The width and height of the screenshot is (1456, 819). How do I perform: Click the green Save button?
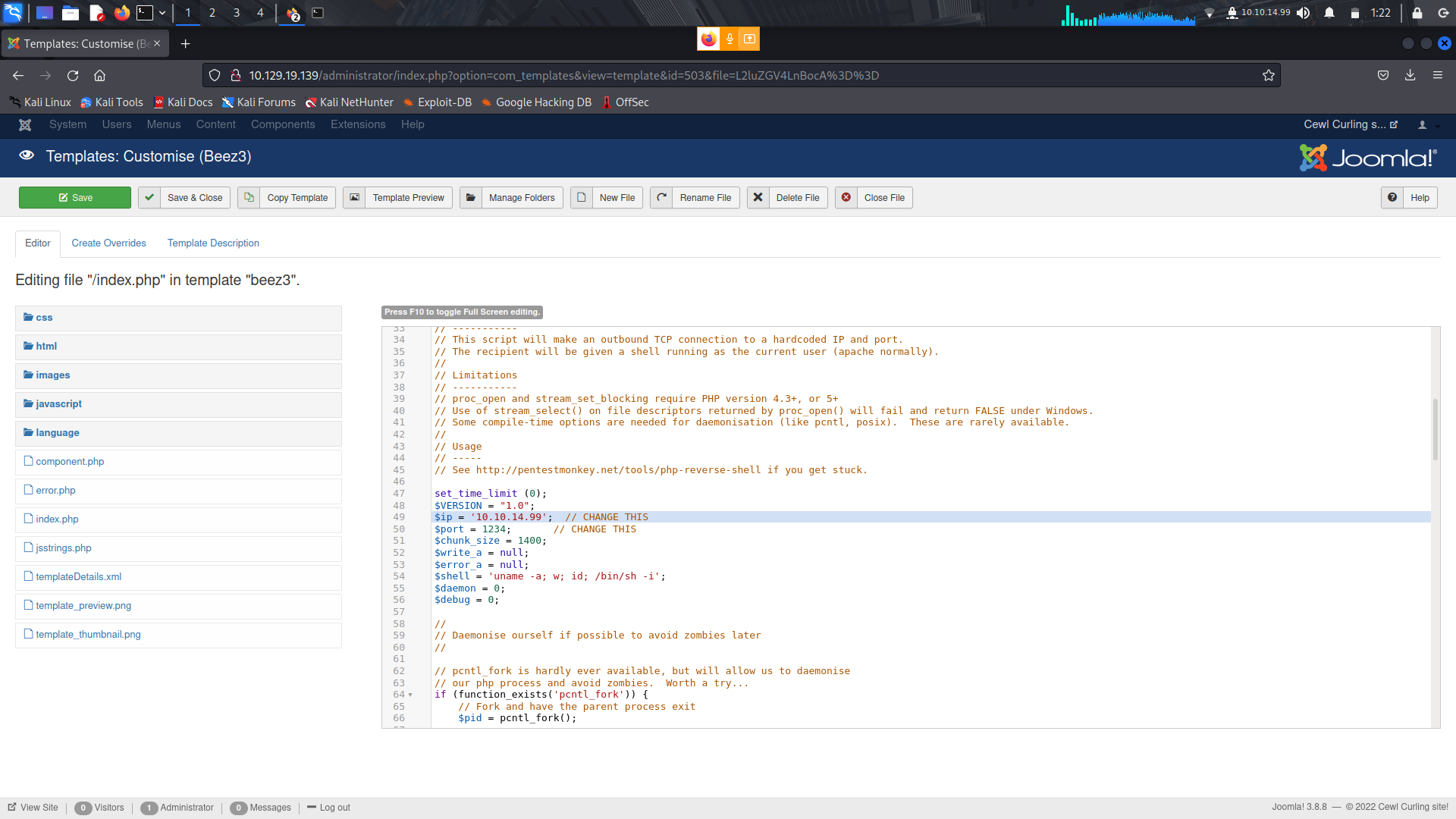[x=75, y=198]
